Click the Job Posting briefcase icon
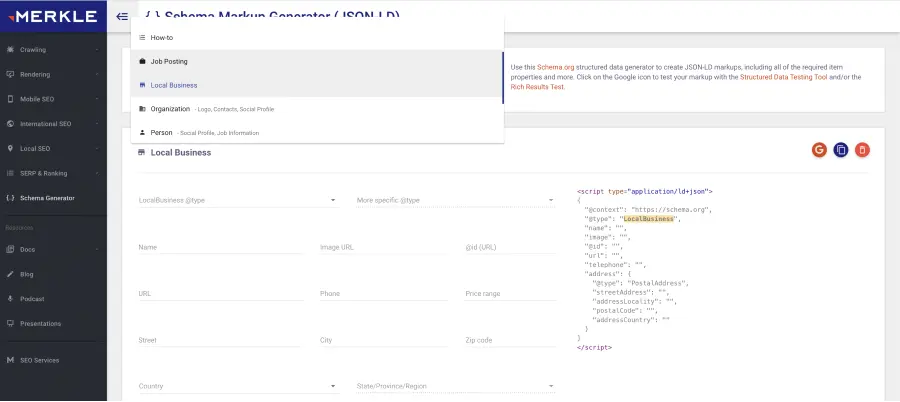Screen dimensions: 900x402 [x=142, y=61]
